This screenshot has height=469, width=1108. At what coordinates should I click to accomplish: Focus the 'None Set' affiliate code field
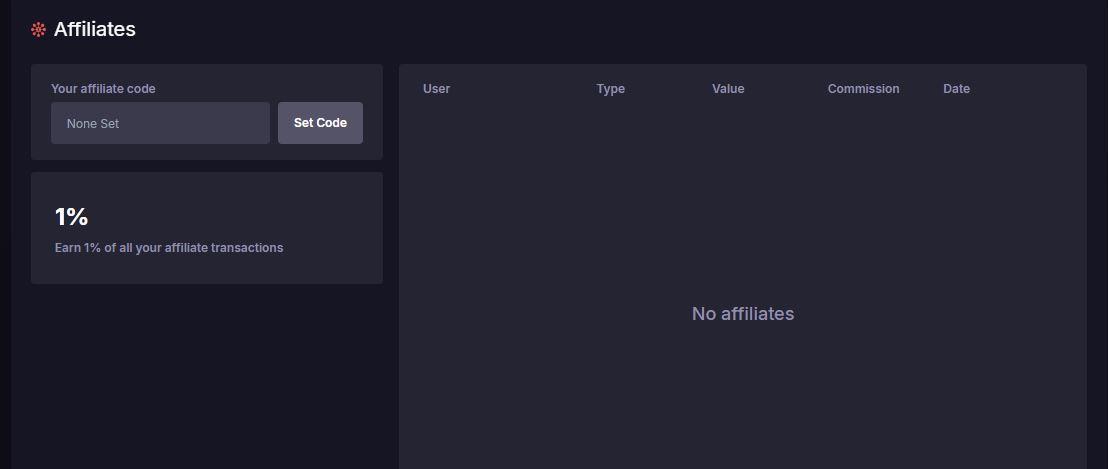(x=160, y=123)
